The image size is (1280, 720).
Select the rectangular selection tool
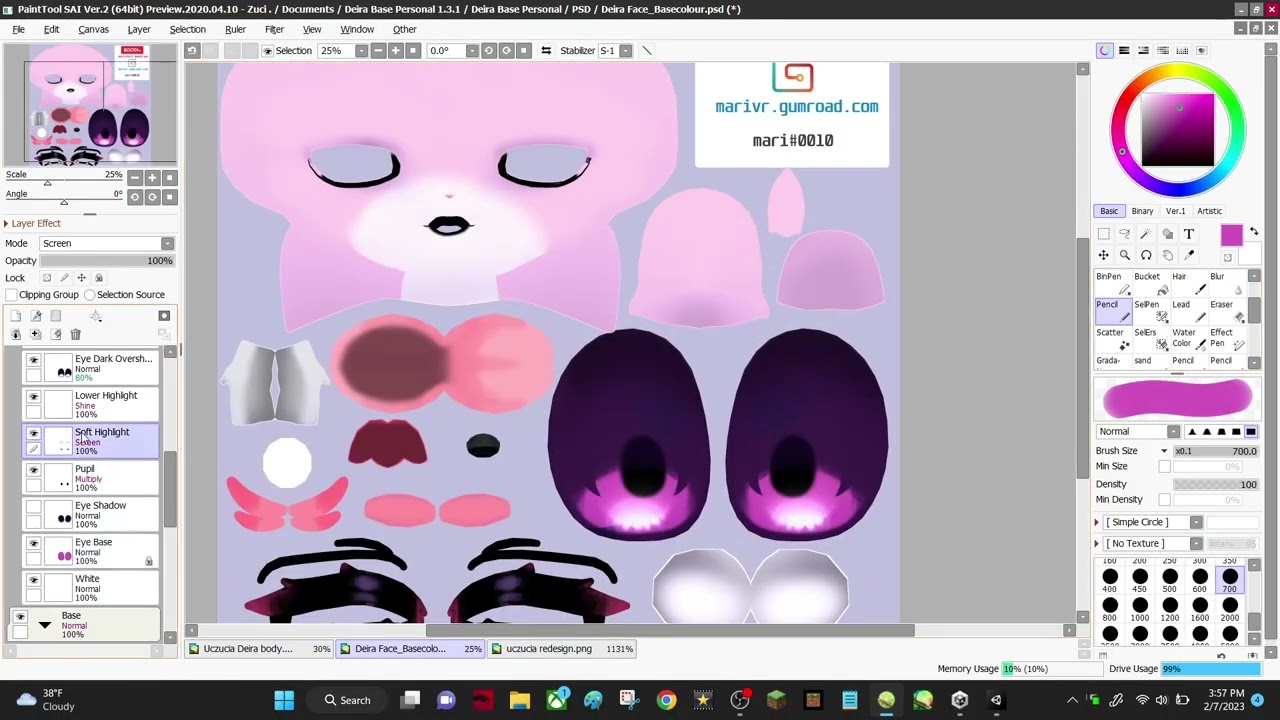point(1103,234)
